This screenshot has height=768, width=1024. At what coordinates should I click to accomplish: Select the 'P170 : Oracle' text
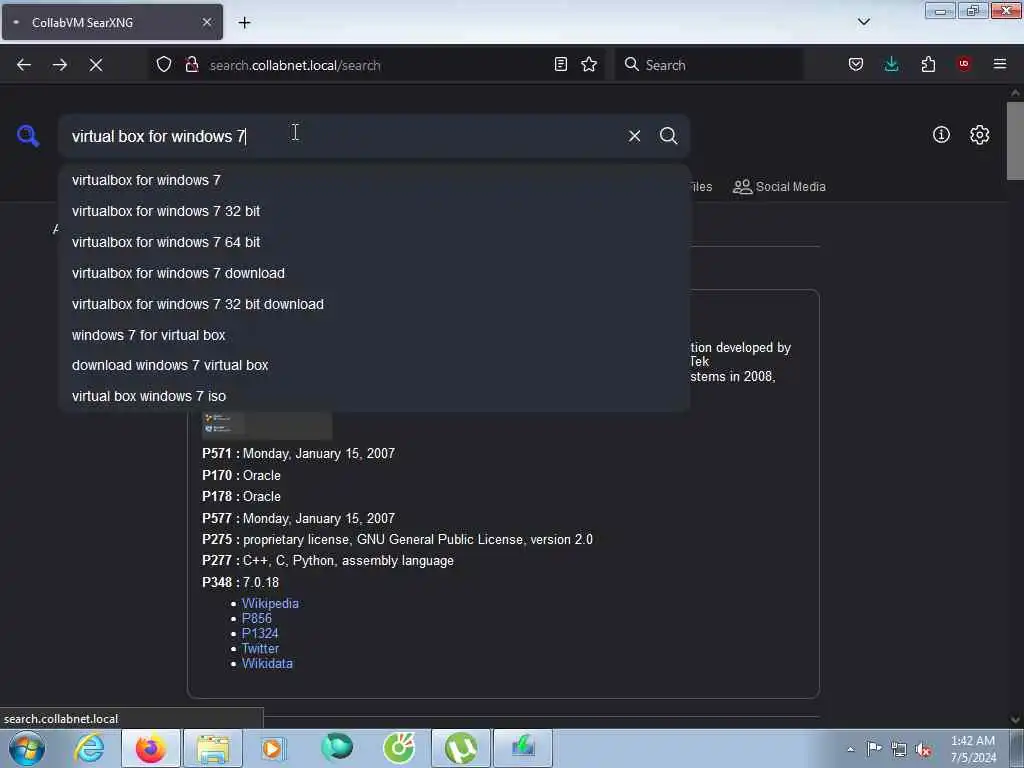(241, 475)
